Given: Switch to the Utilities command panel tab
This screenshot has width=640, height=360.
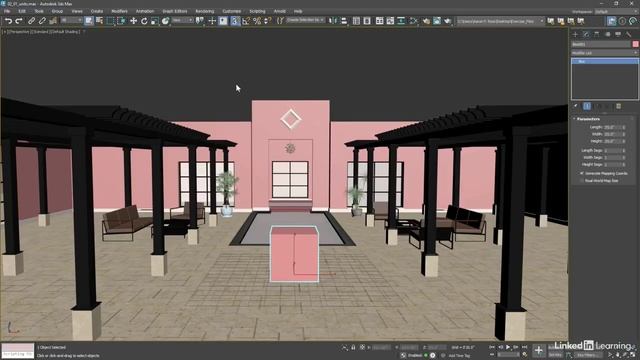Looking at the screenshot, I should click(629, 34).
